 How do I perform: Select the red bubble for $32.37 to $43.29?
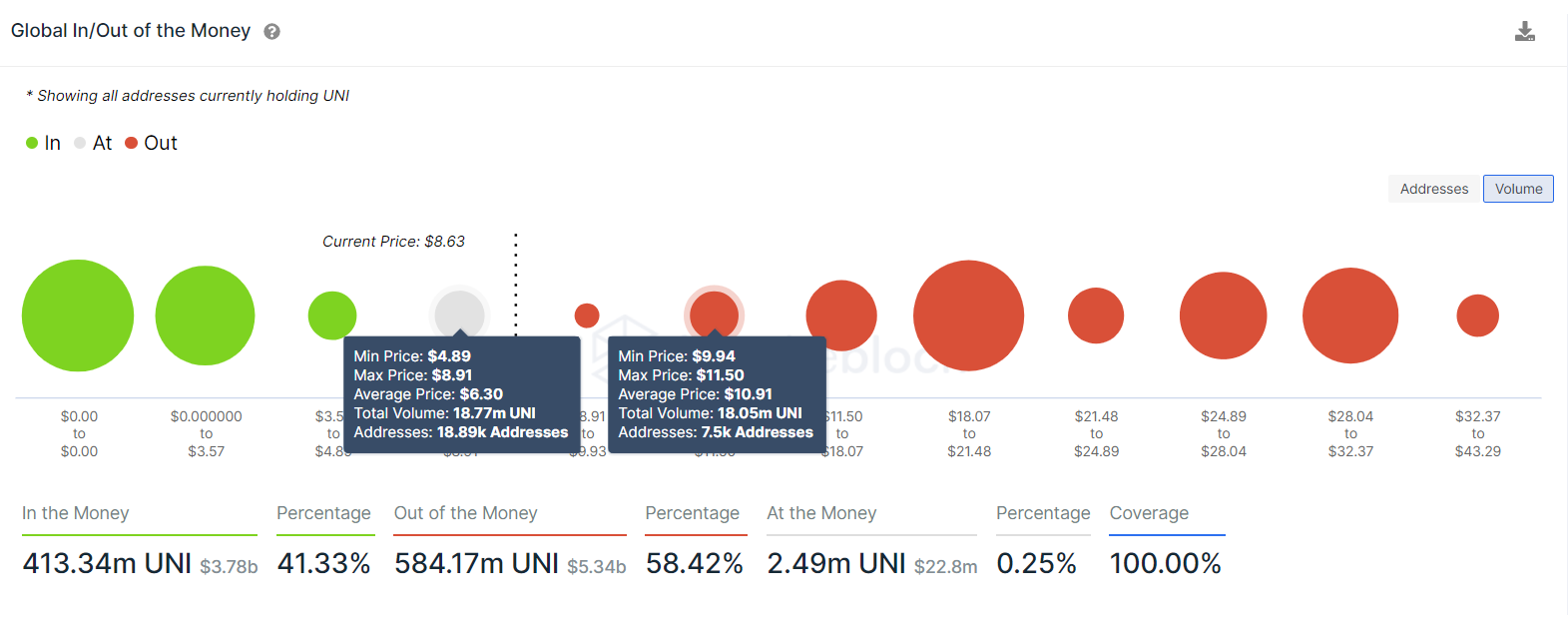click(1477, 315)
